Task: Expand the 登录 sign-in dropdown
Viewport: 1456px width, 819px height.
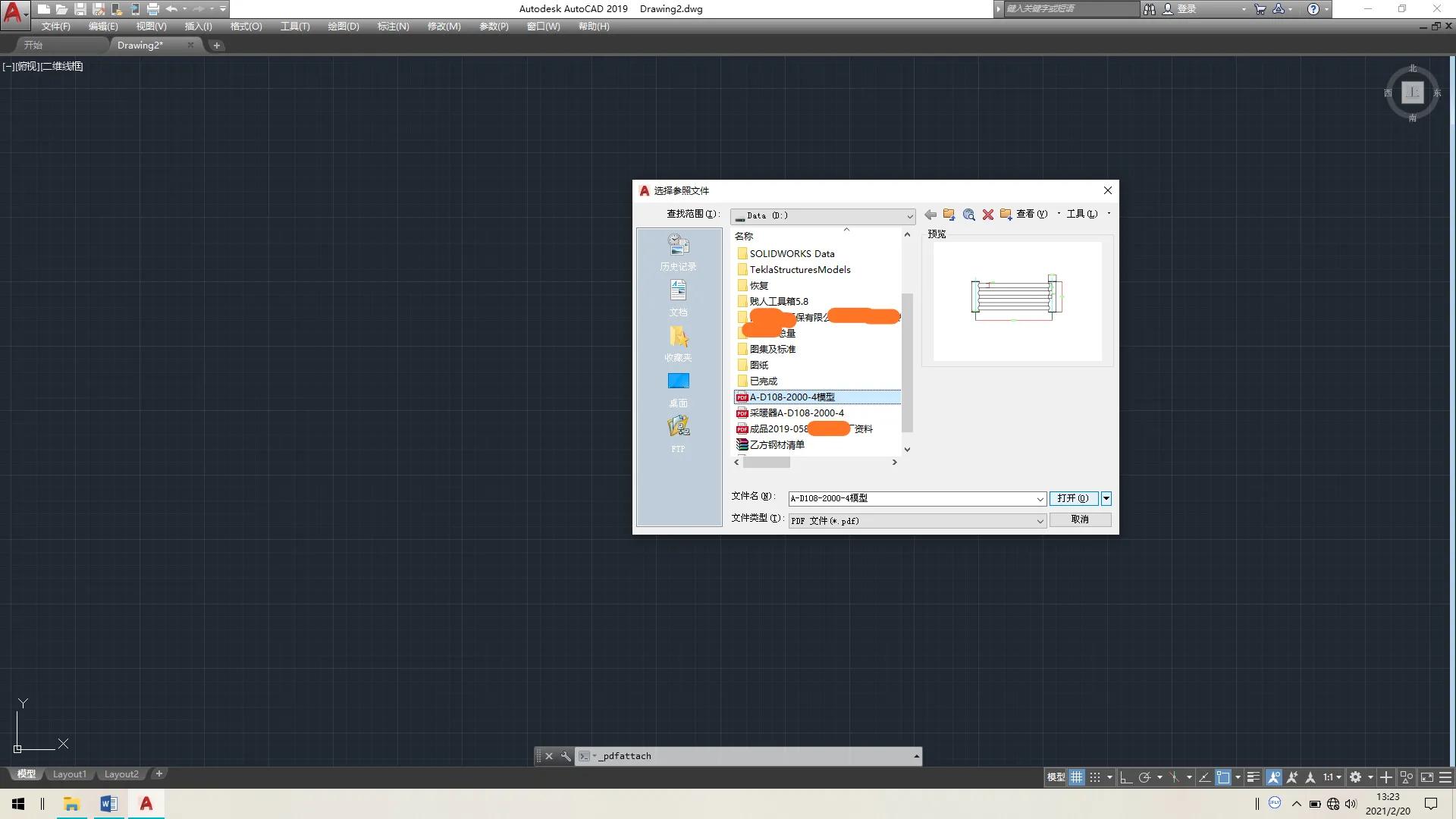Action: [1244, 9]
